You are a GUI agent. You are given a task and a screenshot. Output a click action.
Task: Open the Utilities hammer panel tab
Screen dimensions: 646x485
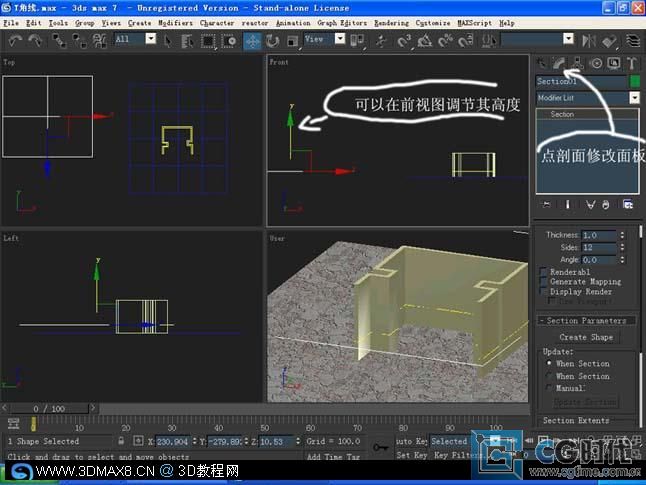[632, 63]
